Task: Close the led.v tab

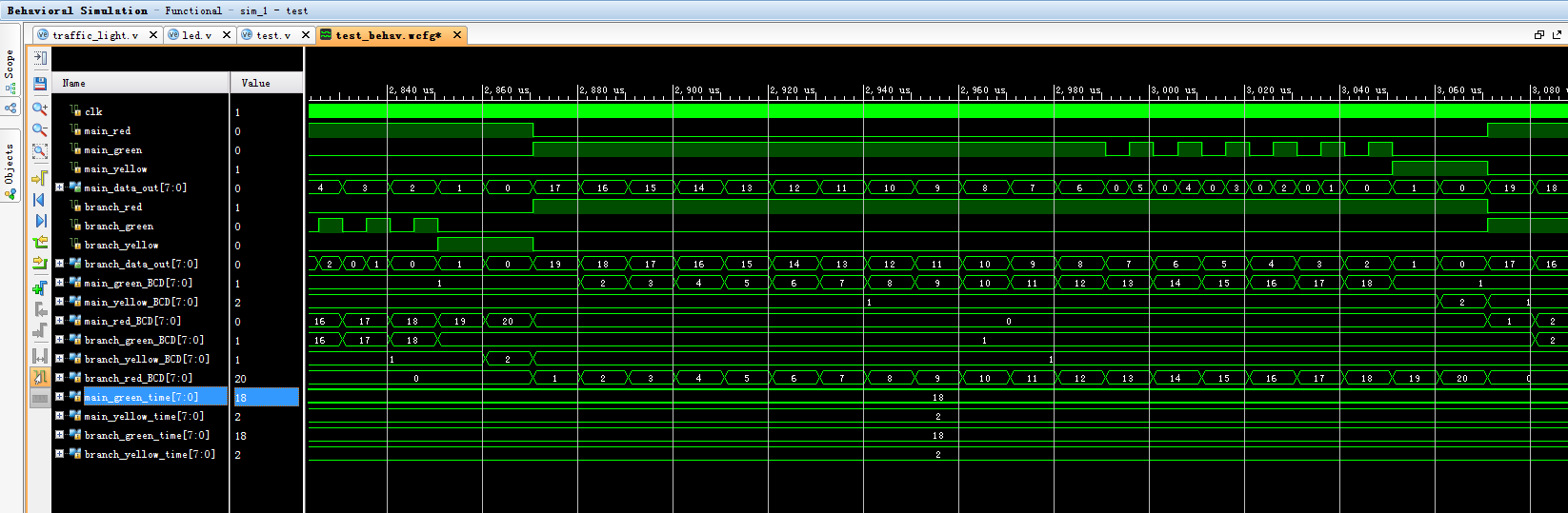Action: [227, 35]
